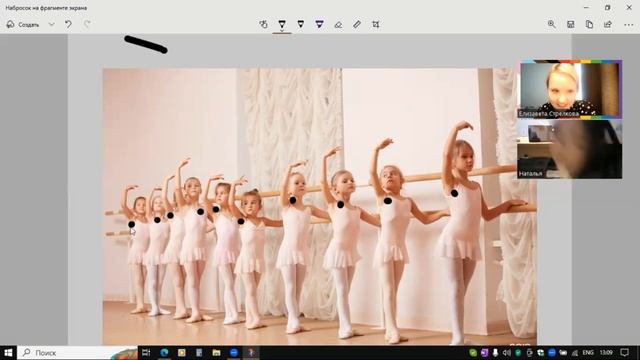Redo the undone stroke
Image resolution: width=640 pixels, height=360 pixels.
(x=87, y=24)
